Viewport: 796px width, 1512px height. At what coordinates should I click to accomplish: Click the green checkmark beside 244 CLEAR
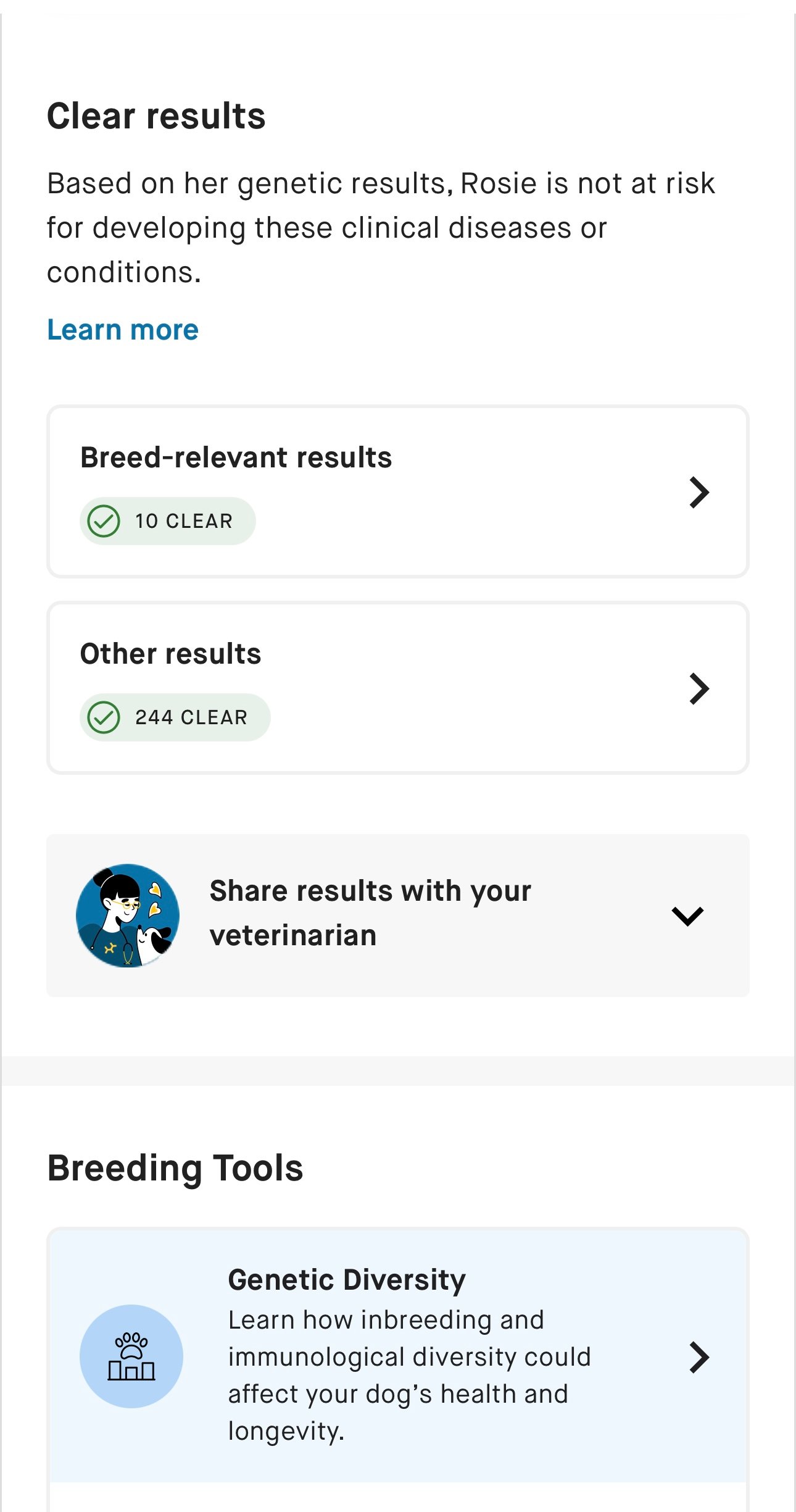(x=104, y=717)
